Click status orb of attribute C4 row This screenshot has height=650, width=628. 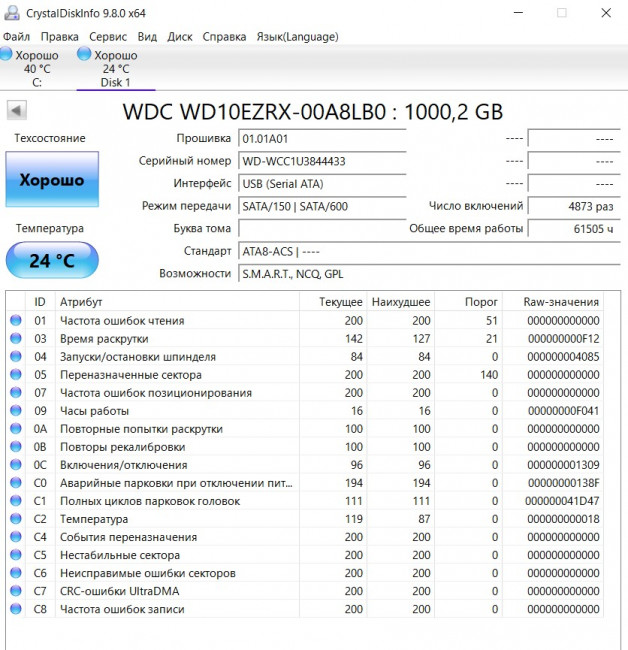pyautogui.click(x=16, y=536)
